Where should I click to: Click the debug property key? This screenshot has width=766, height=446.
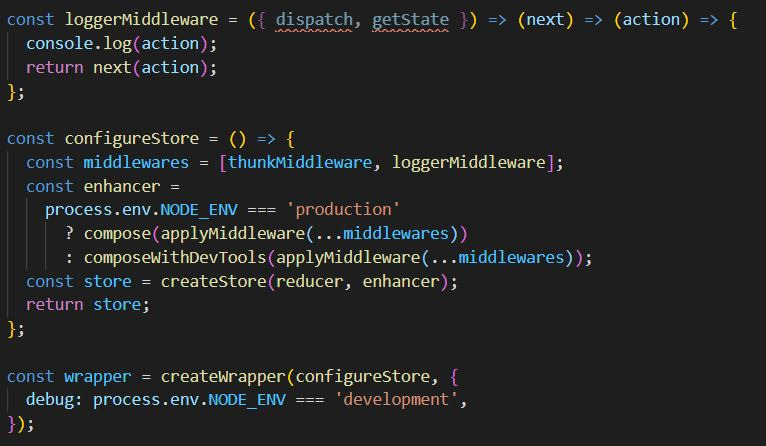[x=49, y=400]
